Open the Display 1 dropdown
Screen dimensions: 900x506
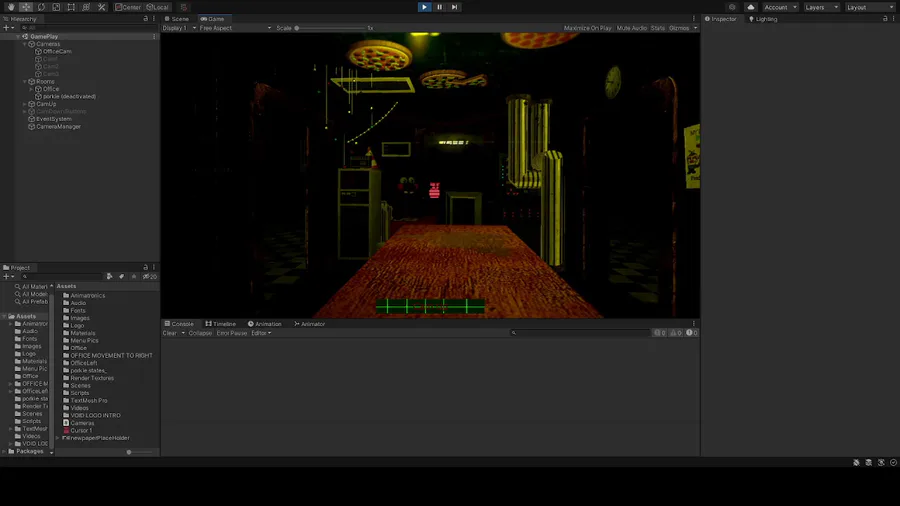tap(179, 28)
